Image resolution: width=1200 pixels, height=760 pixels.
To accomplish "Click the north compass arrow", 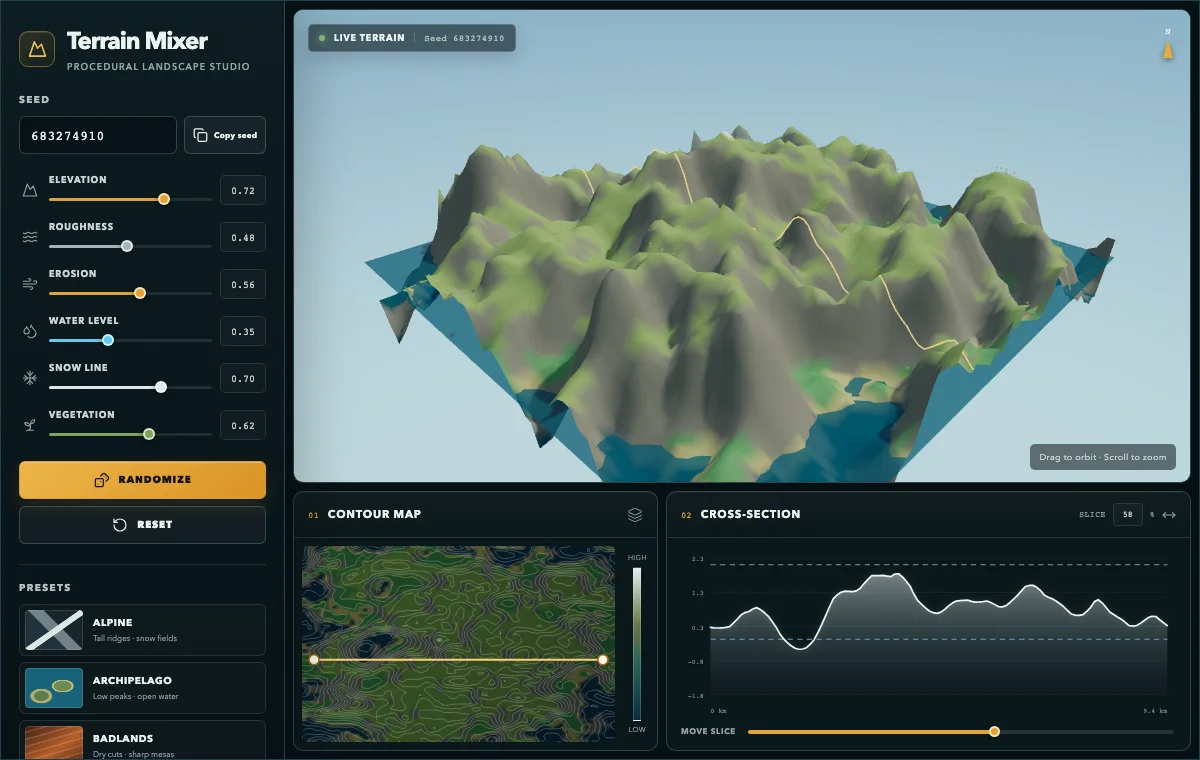I will point(1167,50).
